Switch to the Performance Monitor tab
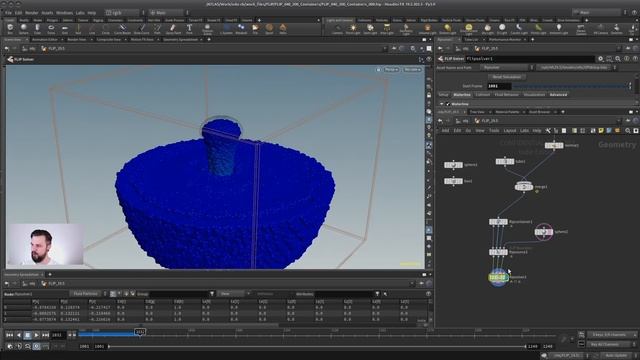Viewport: 640px width, 360px height. 504,40
